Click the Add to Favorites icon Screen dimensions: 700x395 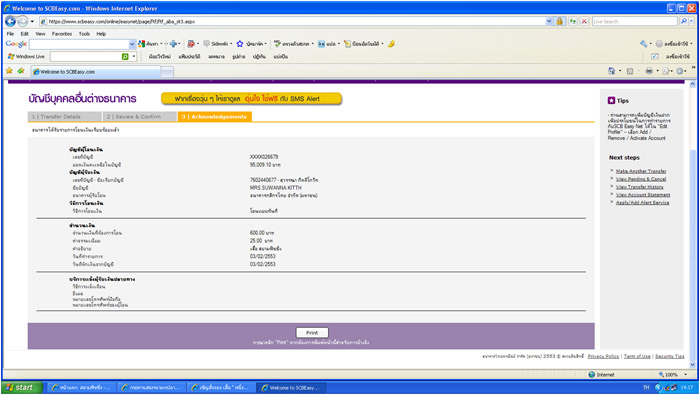pos(21,71)
